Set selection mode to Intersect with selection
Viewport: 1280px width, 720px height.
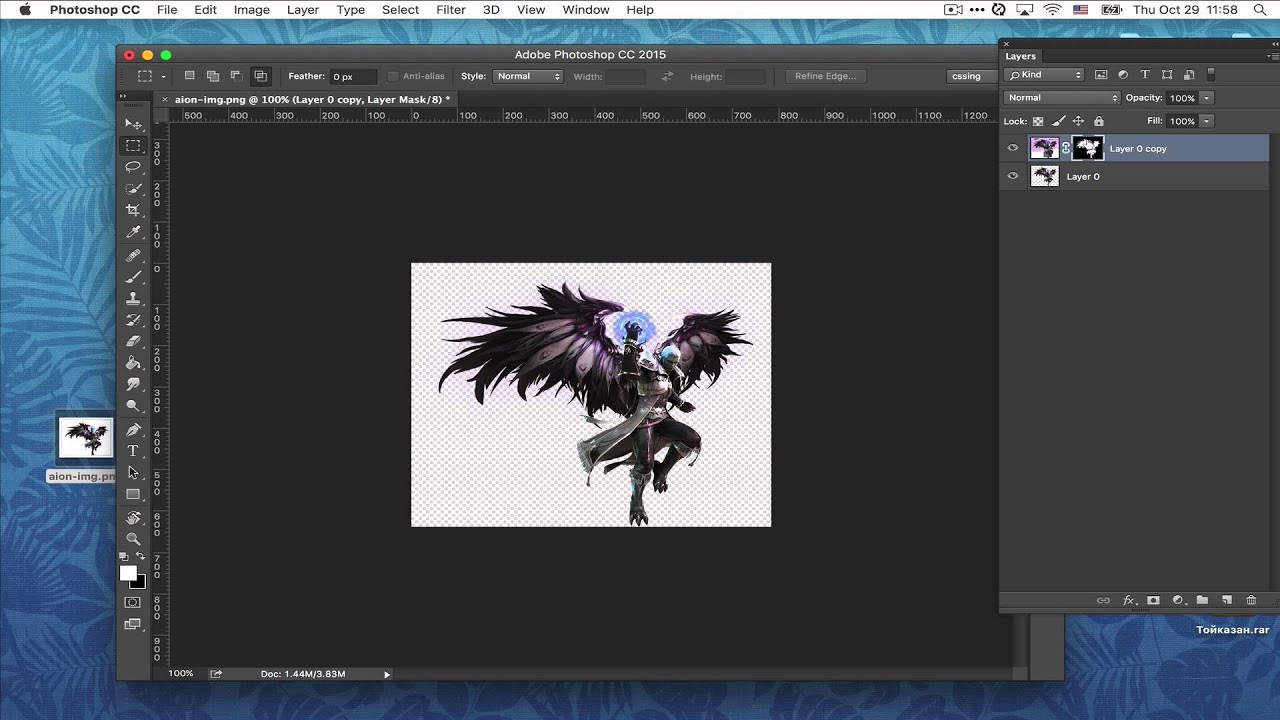tap(260, 76)
